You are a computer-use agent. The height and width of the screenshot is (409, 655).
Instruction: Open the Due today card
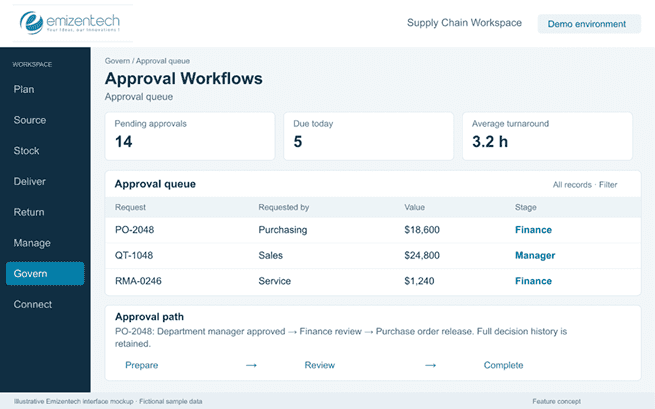[x=368, y=136]
